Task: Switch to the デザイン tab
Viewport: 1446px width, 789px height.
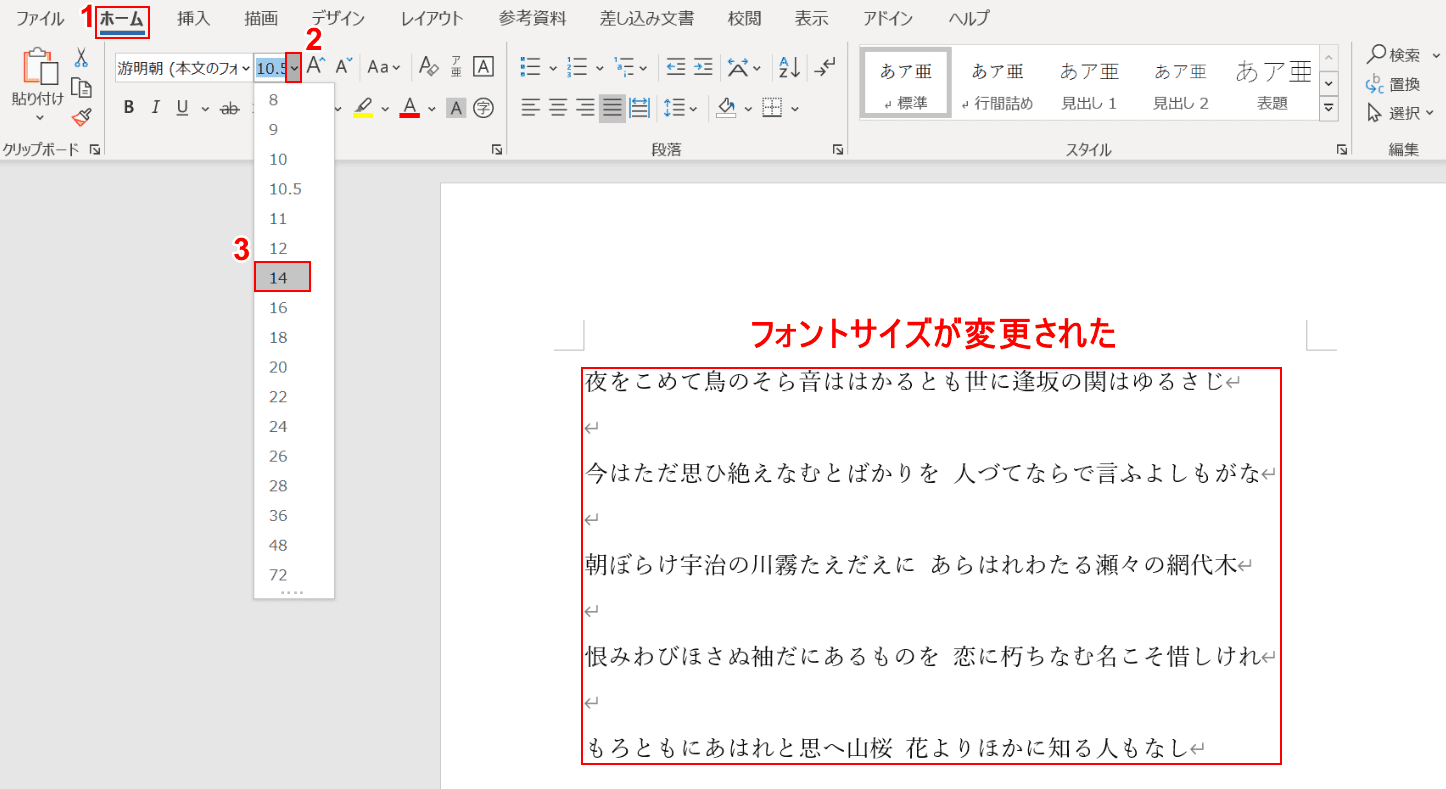Action: 338,18
